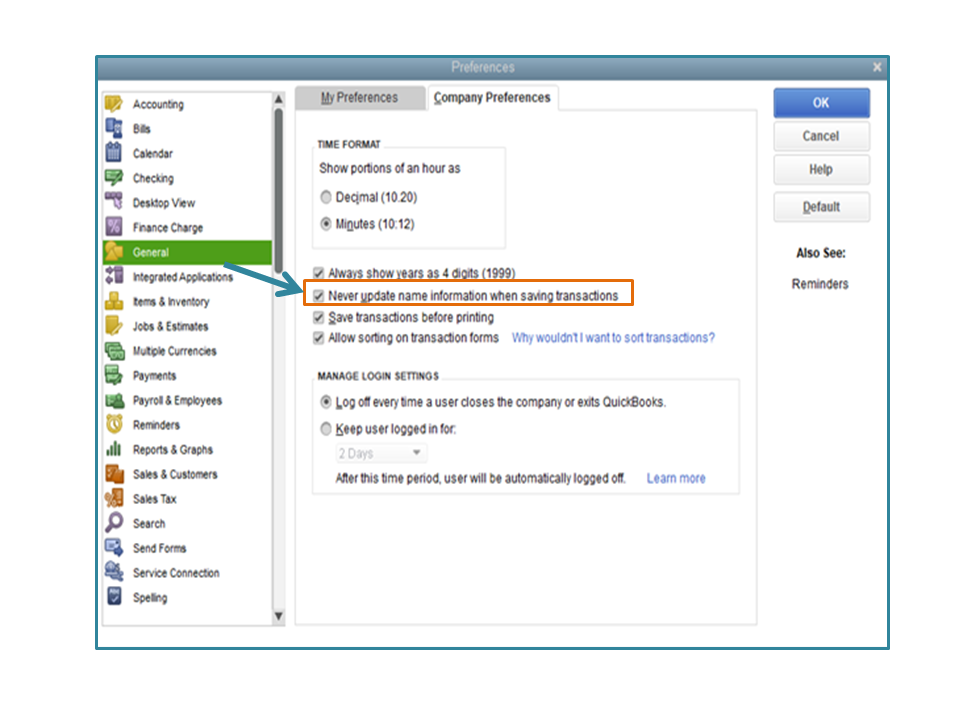
Task: Select Items & Inventory label in the list
Action: (171, 301)
